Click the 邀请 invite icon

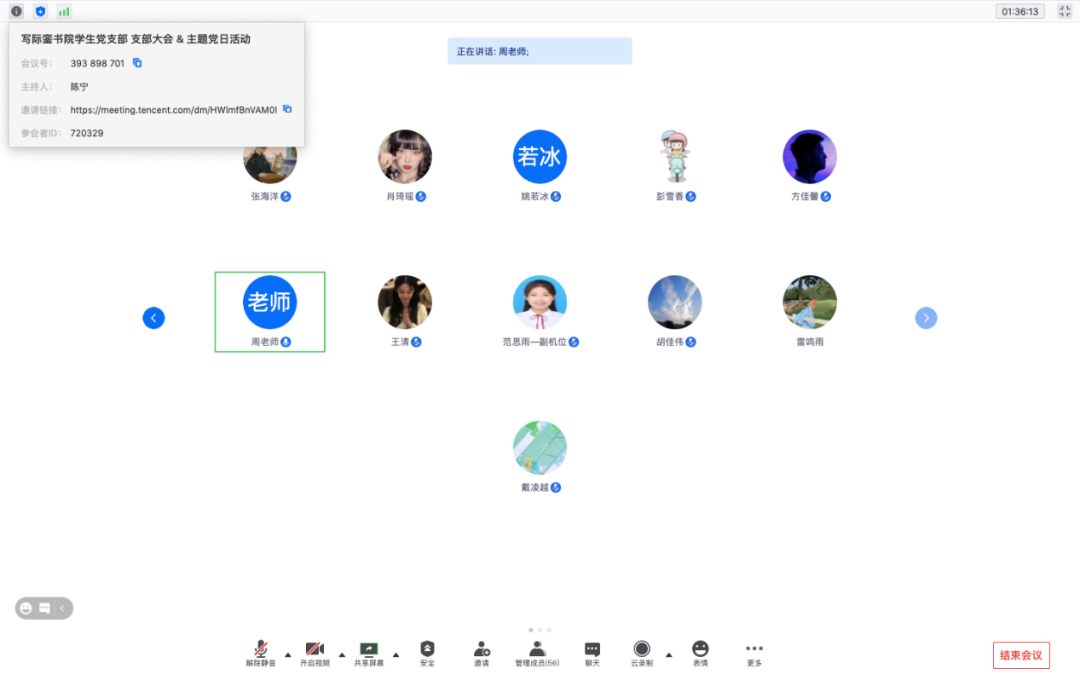pos(482,651)
